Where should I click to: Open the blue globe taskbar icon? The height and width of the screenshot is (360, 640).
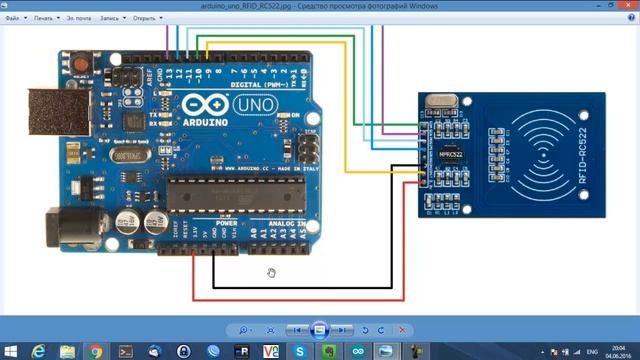tap(213, 351)
